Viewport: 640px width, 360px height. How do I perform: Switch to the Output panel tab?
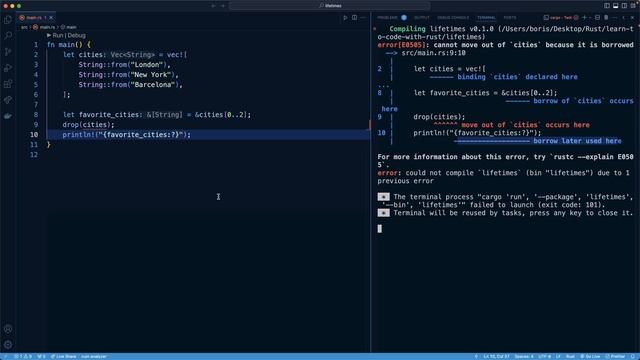422,18
